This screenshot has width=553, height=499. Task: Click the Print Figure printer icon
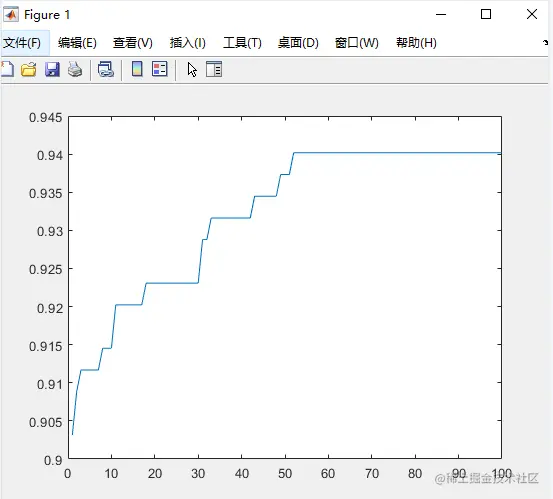(x=75, y=69)
